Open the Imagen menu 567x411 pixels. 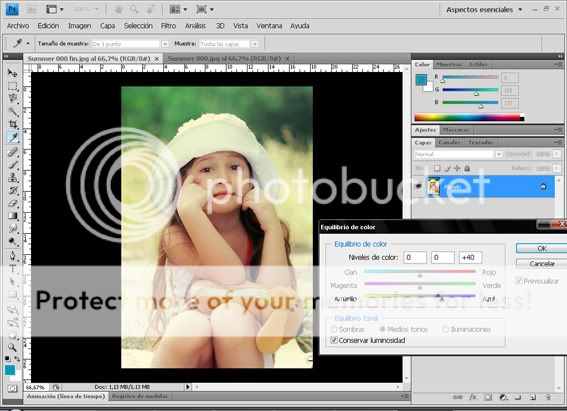80,26
